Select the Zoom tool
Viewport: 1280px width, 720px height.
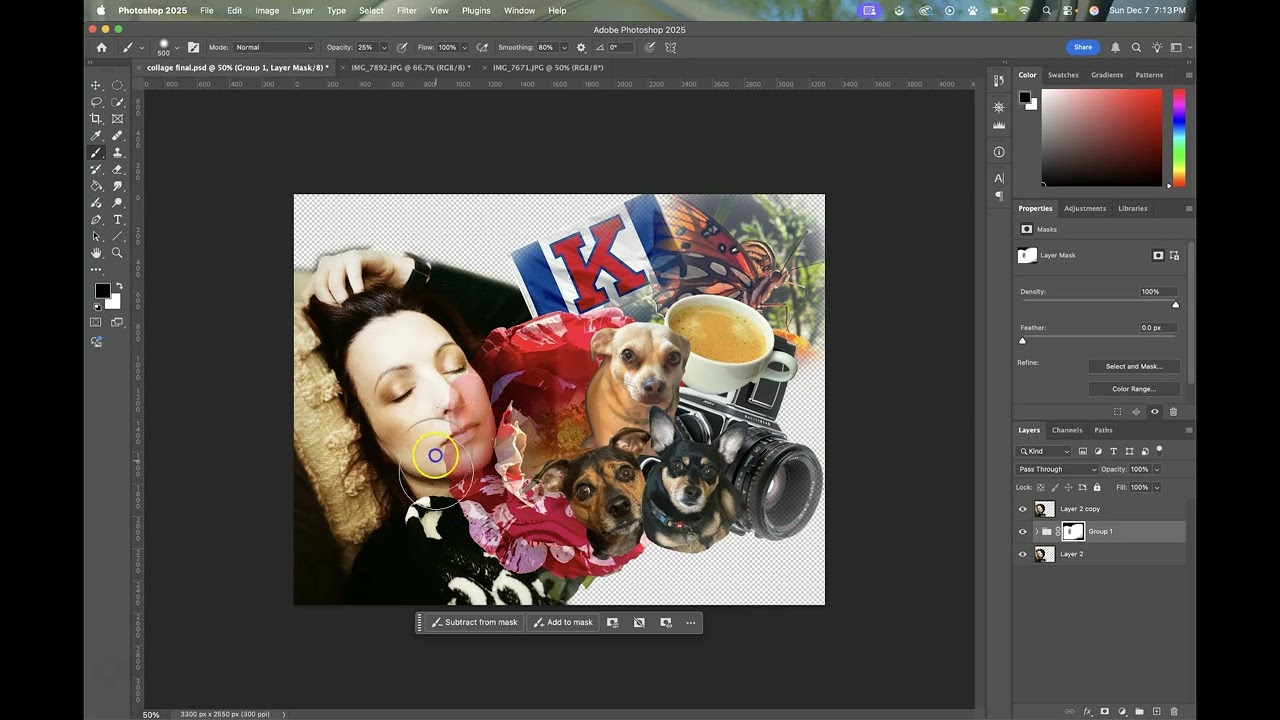(117, 253)
